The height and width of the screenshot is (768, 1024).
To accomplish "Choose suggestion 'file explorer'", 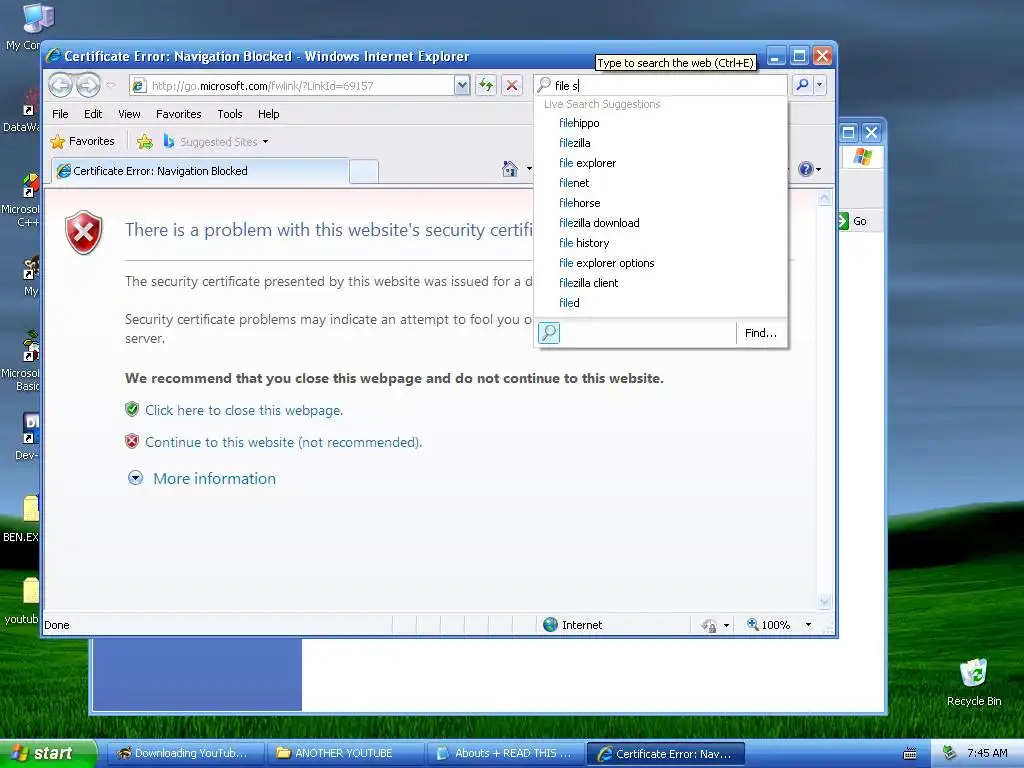I will (x=660, y=163).
